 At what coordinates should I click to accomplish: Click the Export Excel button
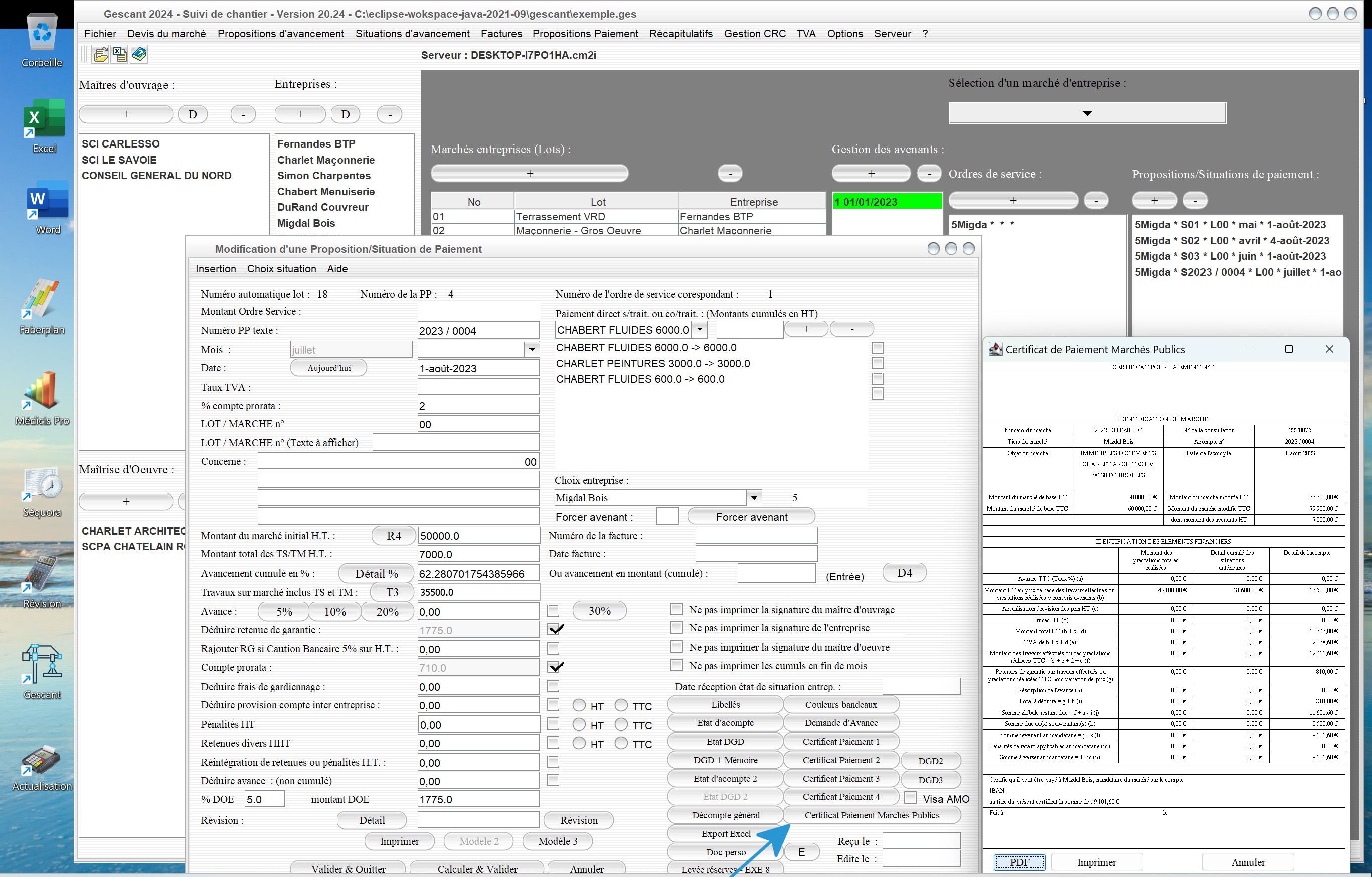point(725,834)
